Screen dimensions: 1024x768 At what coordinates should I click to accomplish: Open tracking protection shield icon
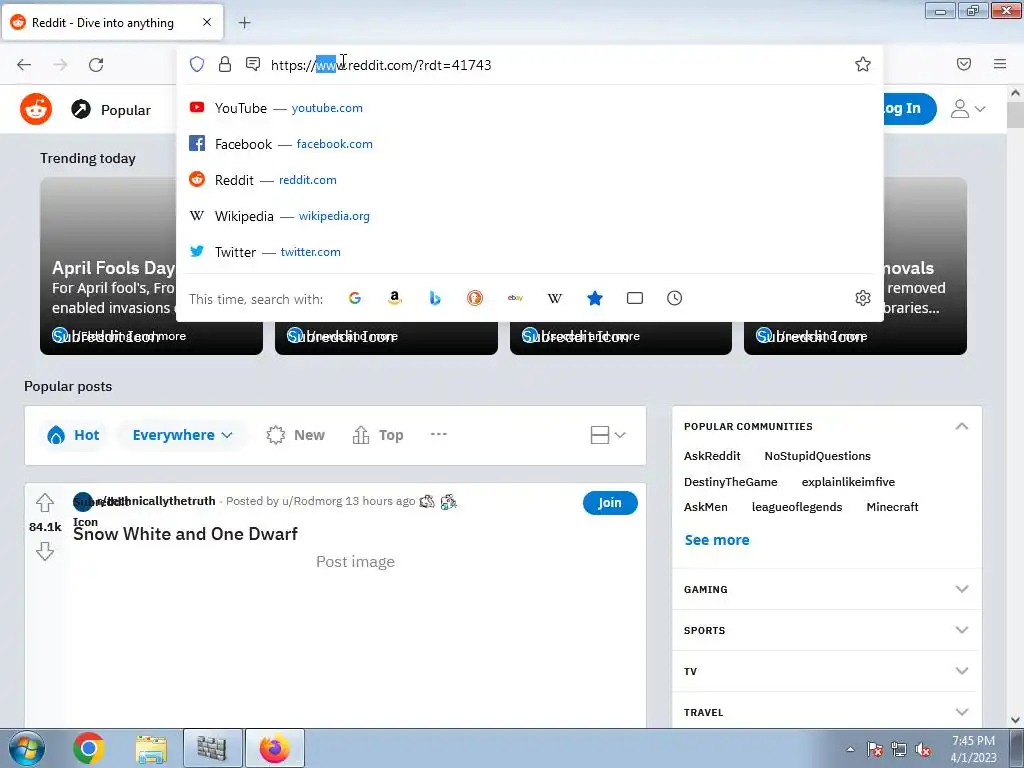pyautogui.click(x=197, y=64)
